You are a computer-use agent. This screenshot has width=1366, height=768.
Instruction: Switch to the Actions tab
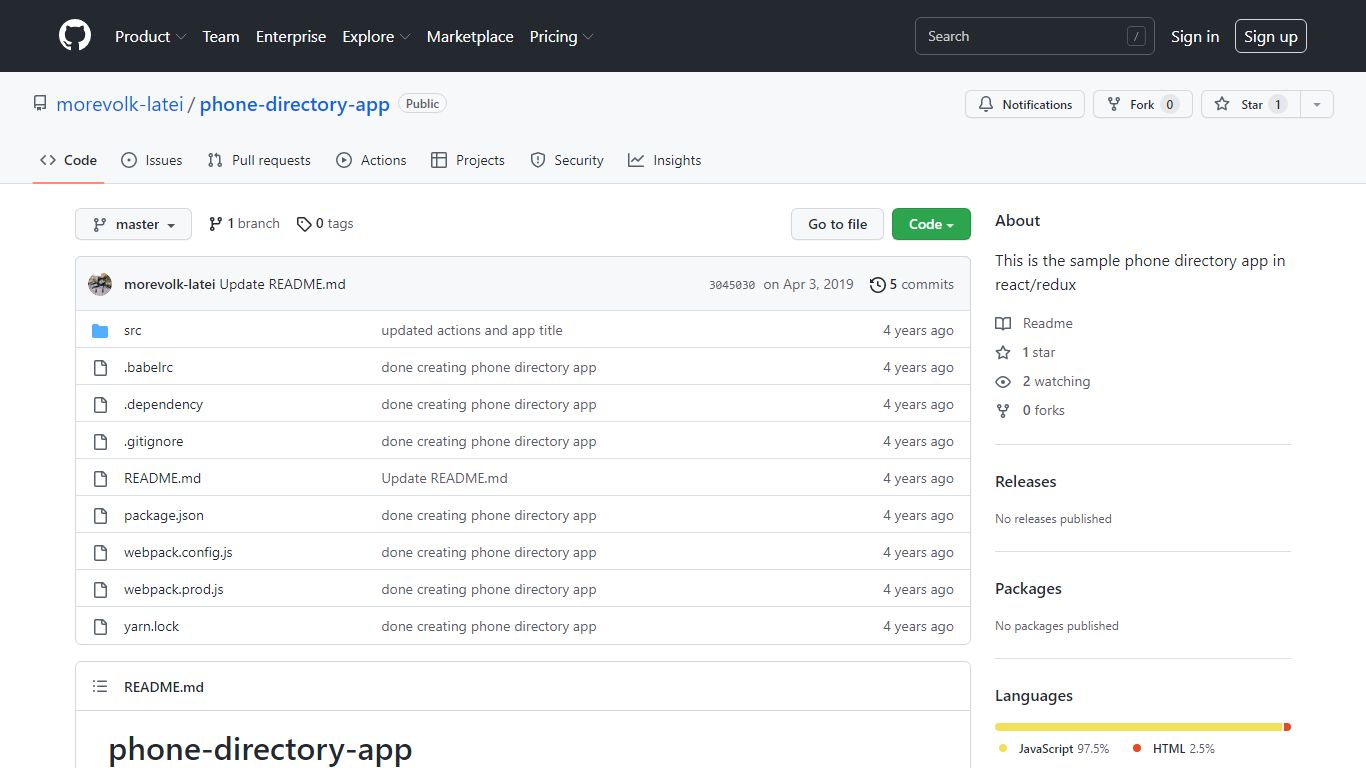coord(371,160)
